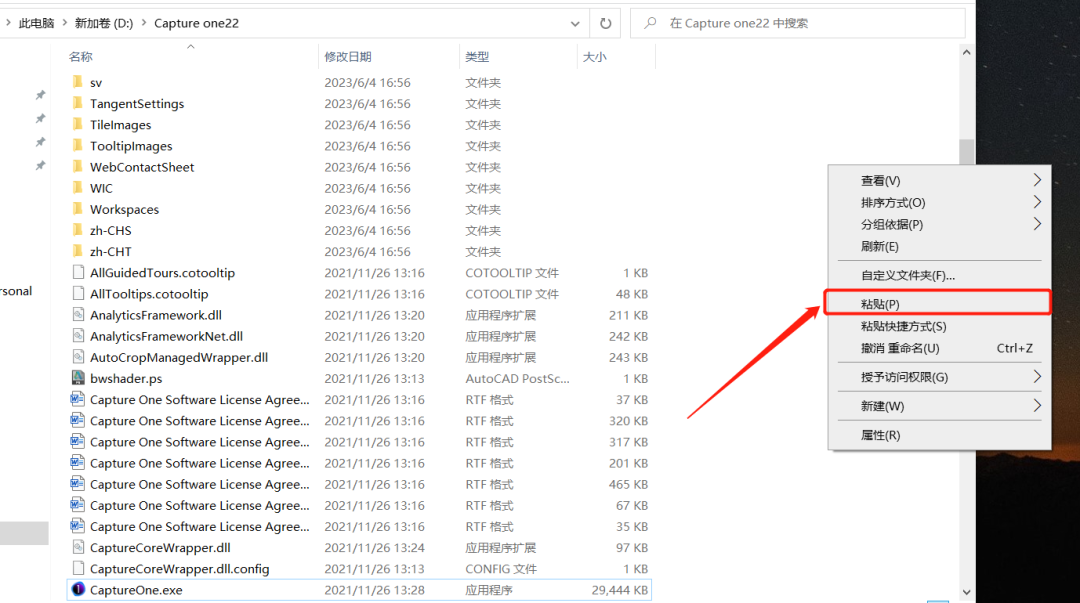
Task: Navigate to 此电脑 via the breadcrumb
Action: click(x=36, y=22)
